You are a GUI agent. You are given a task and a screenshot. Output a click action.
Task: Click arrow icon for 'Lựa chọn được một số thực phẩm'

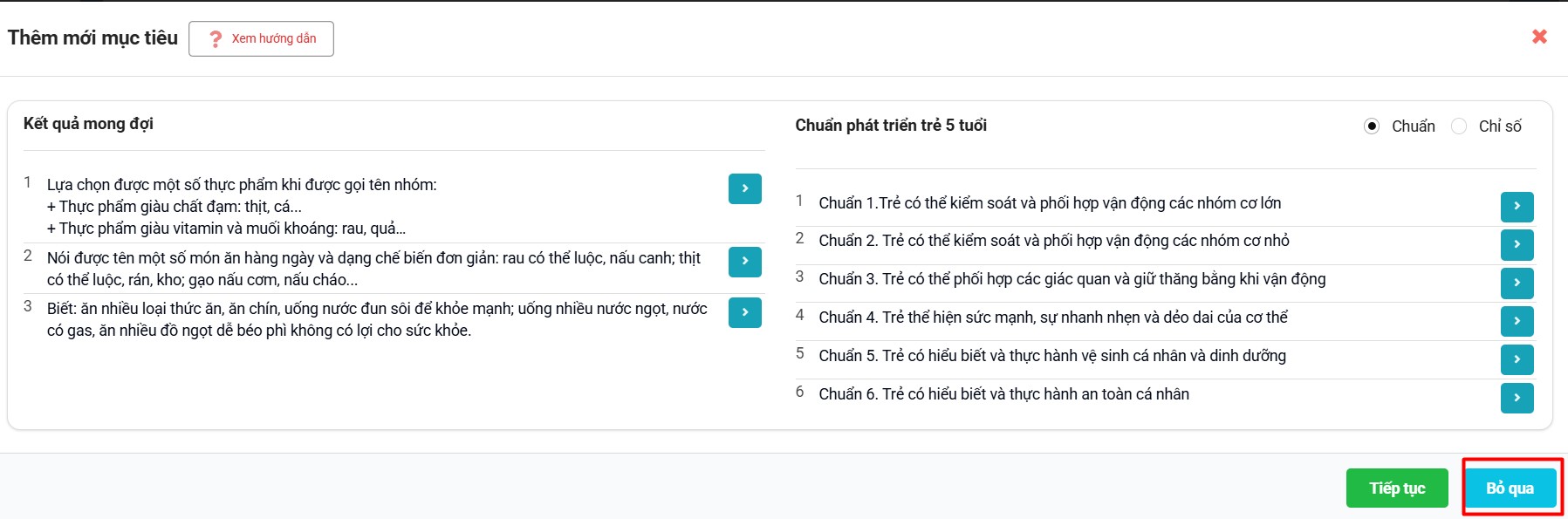pyautogui.click(x=744, y=188)
